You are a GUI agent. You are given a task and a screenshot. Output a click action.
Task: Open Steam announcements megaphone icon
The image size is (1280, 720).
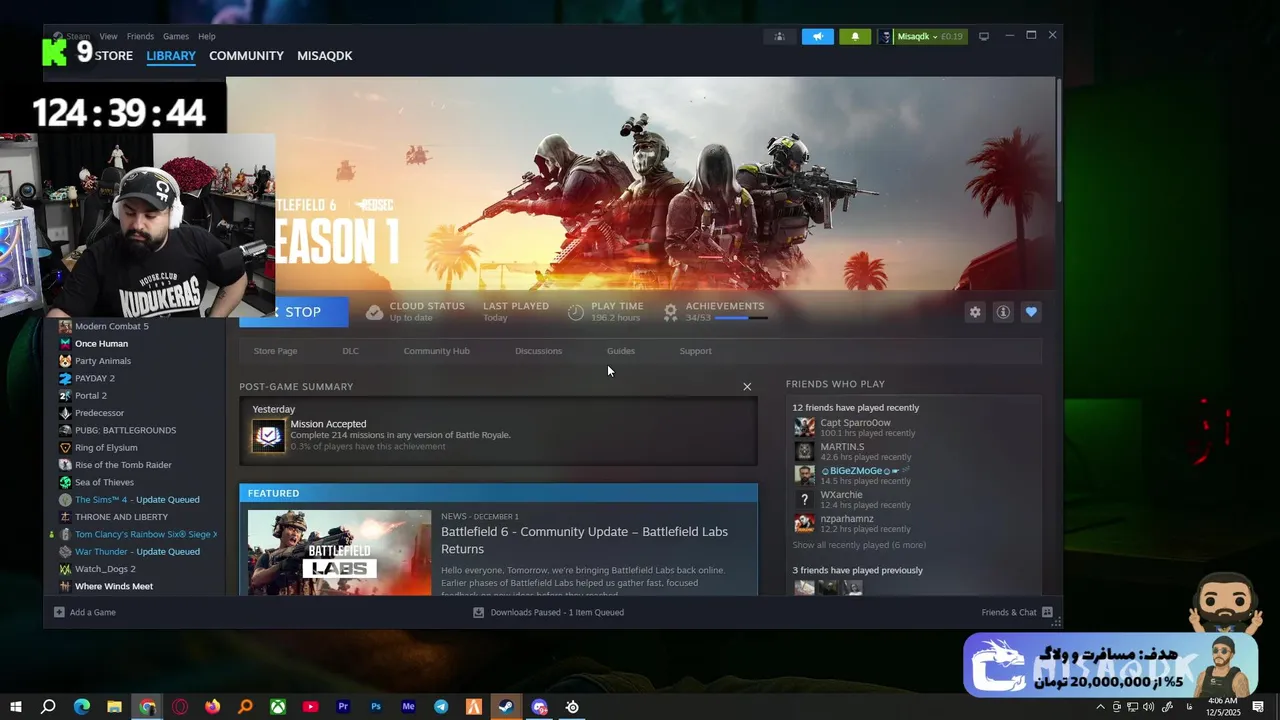pos(817,36)
